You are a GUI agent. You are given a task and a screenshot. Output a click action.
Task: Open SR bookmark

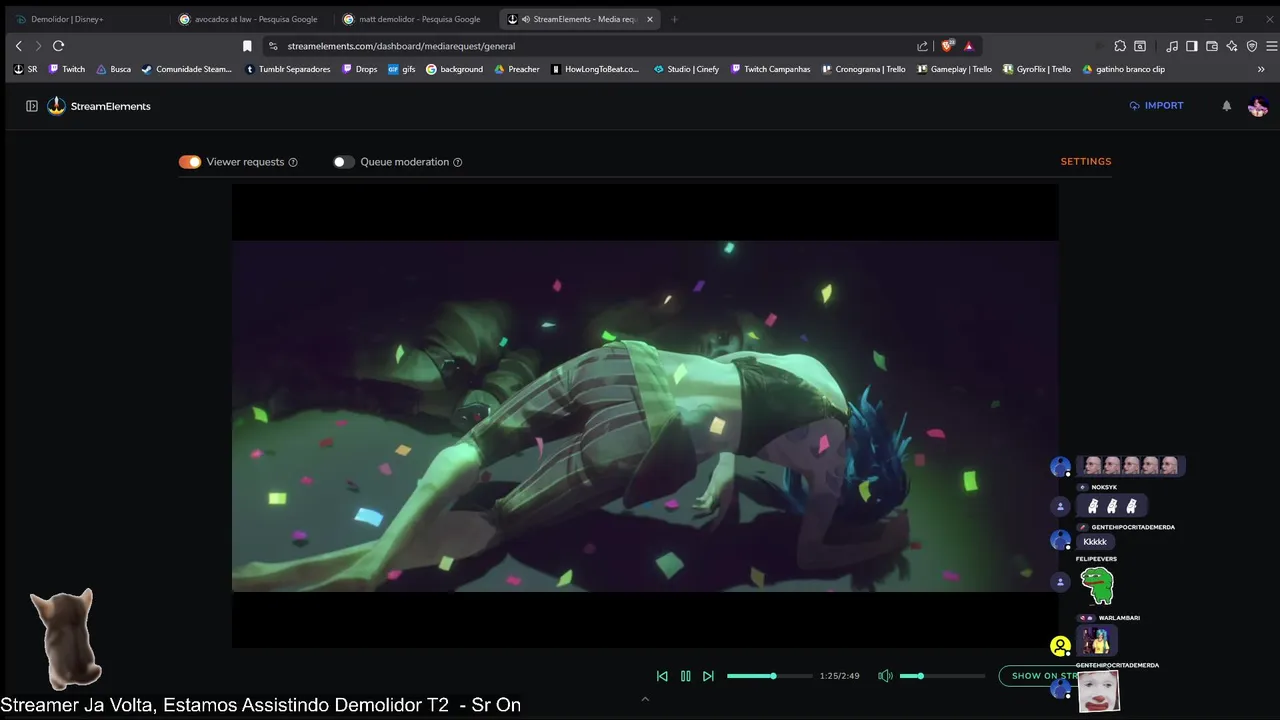pos(25,69)
